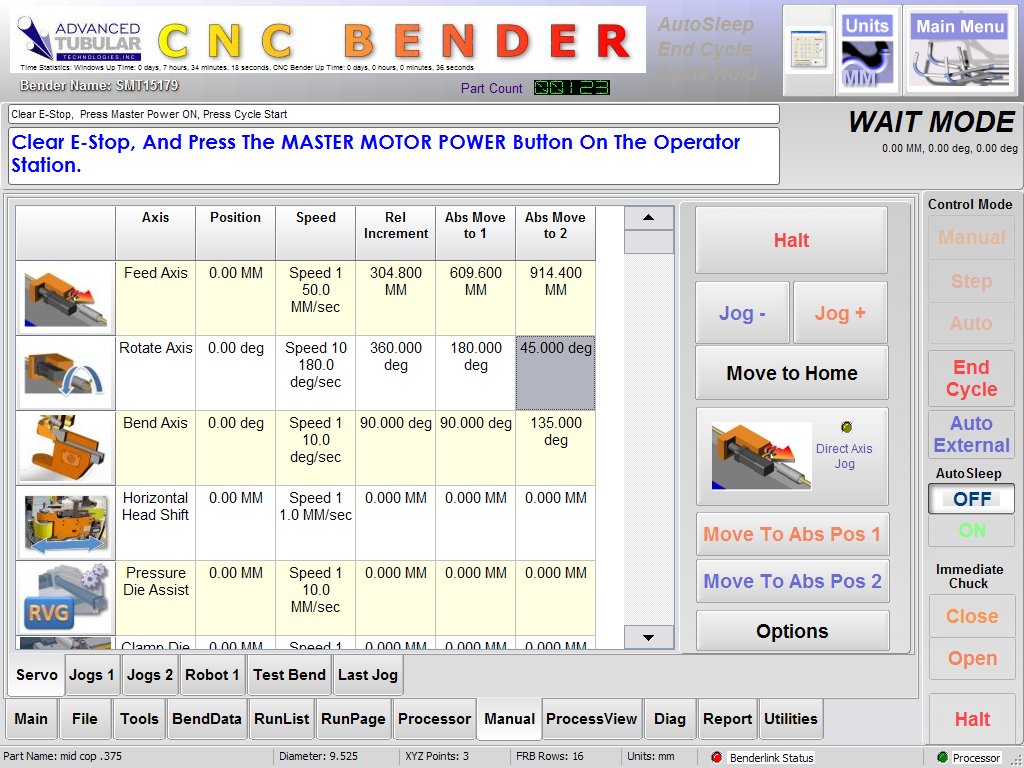
Task: Set AutoSleep to OFF
Action: (x=972, y=498)
